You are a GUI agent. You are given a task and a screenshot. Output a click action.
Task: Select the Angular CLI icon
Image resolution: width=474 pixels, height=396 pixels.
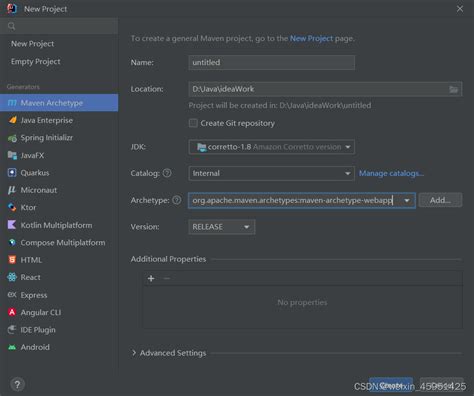(x=12, y=312)
